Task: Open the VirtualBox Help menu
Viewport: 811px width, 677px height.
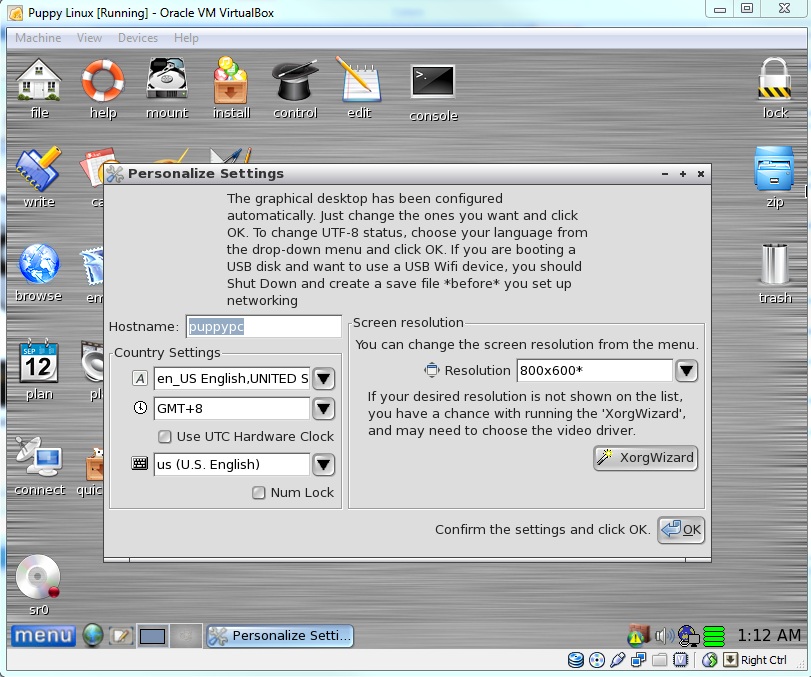Action: pyautogui.click(x=186, y=38)
